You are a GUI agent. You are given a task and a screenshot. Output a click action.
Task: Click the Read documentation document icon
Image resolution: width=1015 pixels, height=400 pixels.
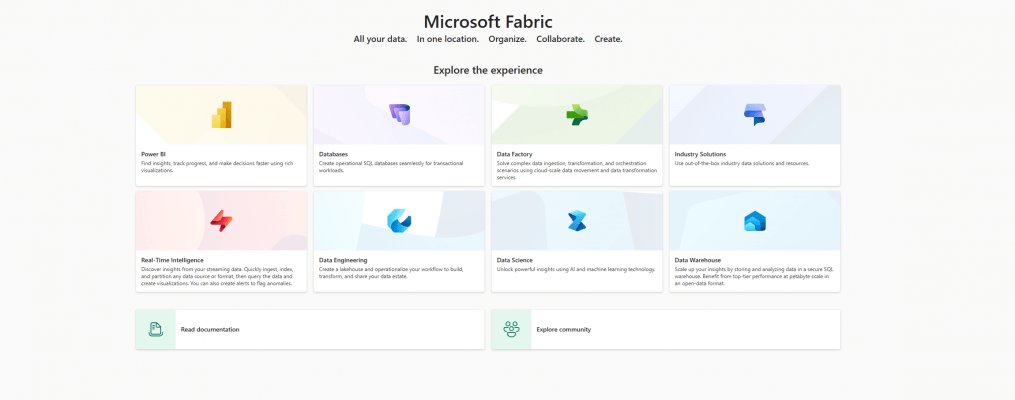coord(155,329)
